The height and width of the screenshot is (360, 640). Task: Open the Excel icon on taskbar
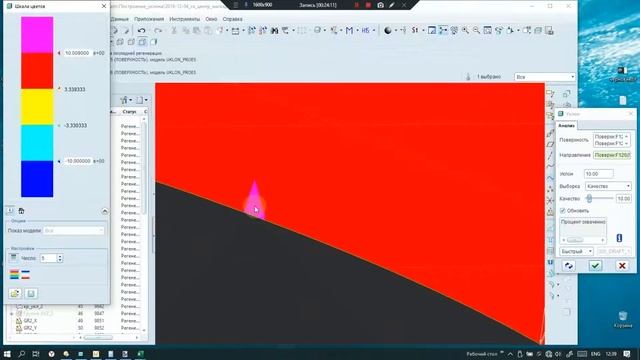point(140,354)
